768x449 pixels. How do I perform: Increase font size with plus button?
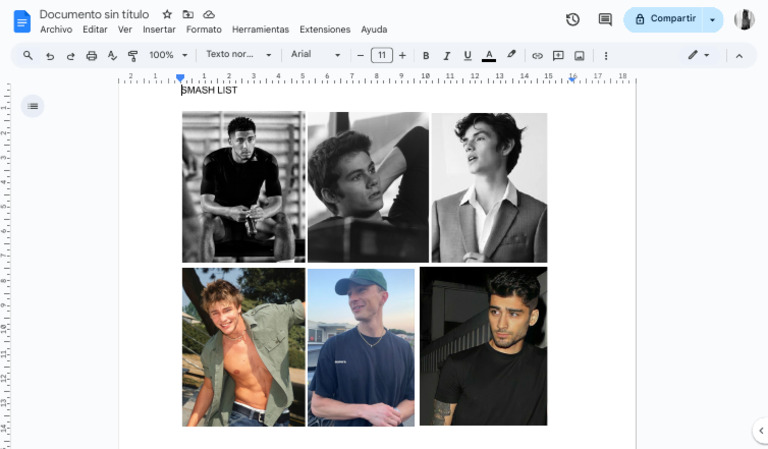[x=402, y=56]
